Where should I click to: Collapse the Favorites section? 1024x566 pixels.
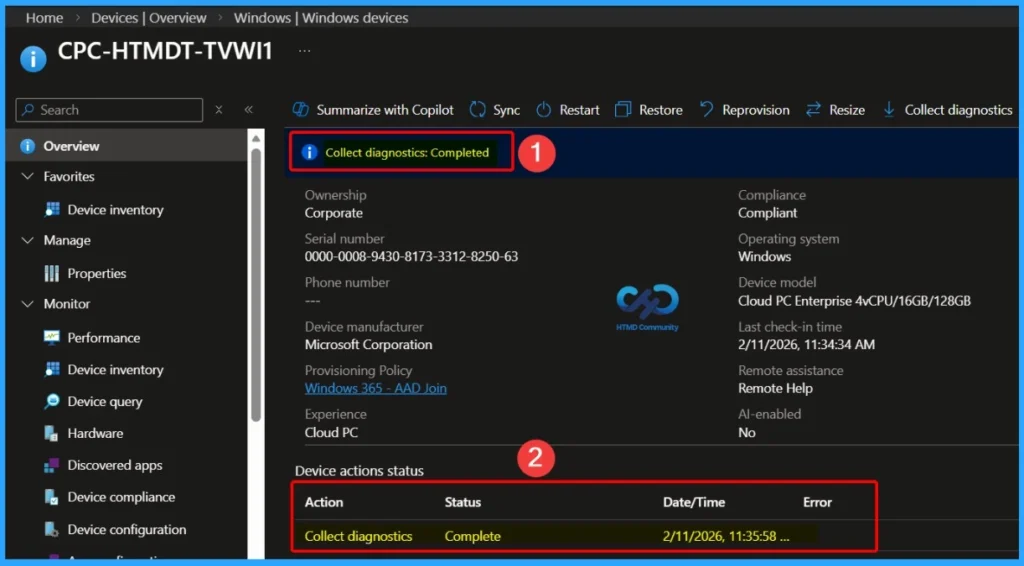click(27, 176)
